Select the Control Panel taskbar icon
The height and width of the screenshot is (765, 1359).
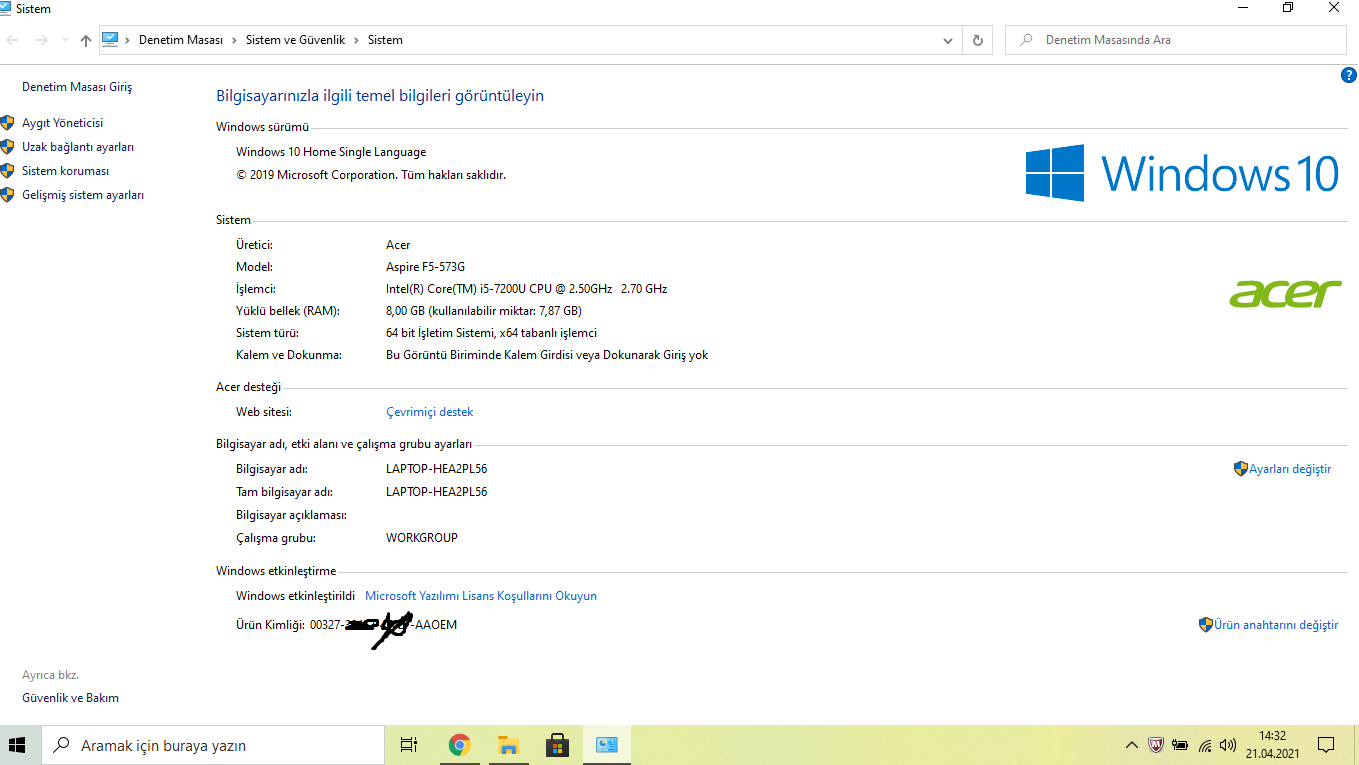tap(606, 745)
